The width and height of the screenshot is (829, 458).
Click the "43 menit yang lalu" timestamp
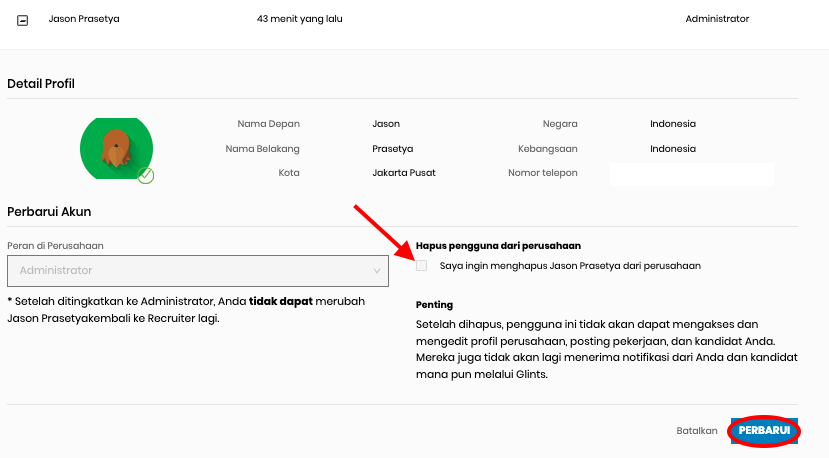click(x=300, y=19)
